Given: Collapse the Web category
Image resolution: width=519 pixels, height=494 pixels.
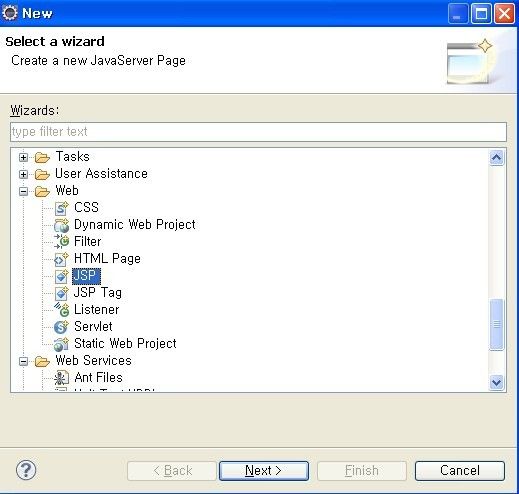Looking at the screenshot, I should pyautogui.click(x=23, y=191).
